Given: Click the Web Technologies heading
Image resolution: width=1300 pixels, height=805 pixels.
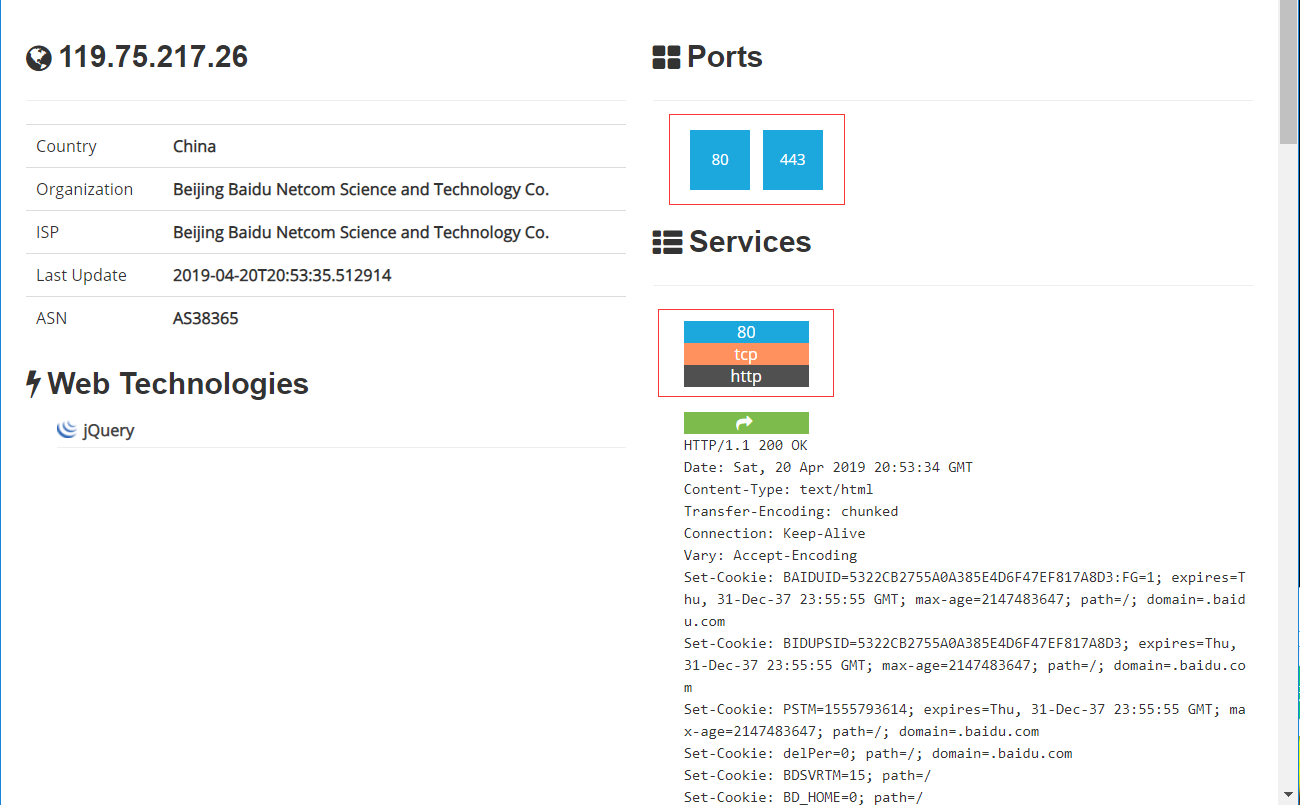Looking at the screenshot, I should click(178, 384).
